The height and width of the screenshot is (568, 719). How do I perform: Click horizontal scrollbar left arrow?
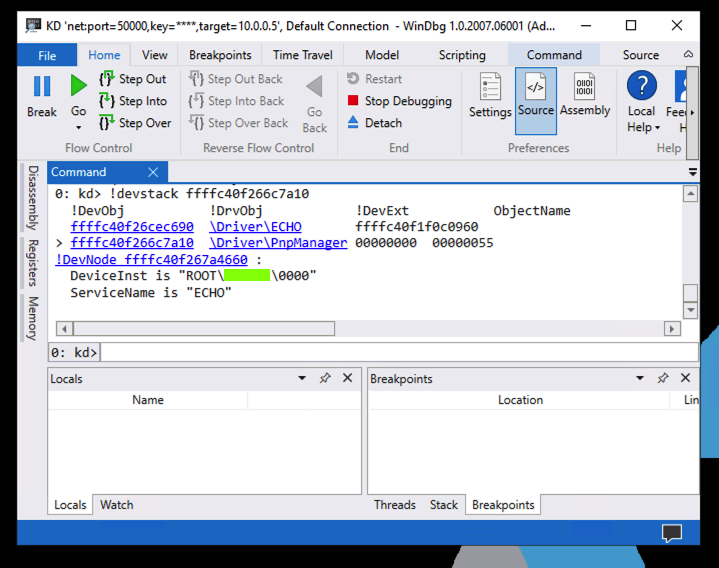(64, 329)
